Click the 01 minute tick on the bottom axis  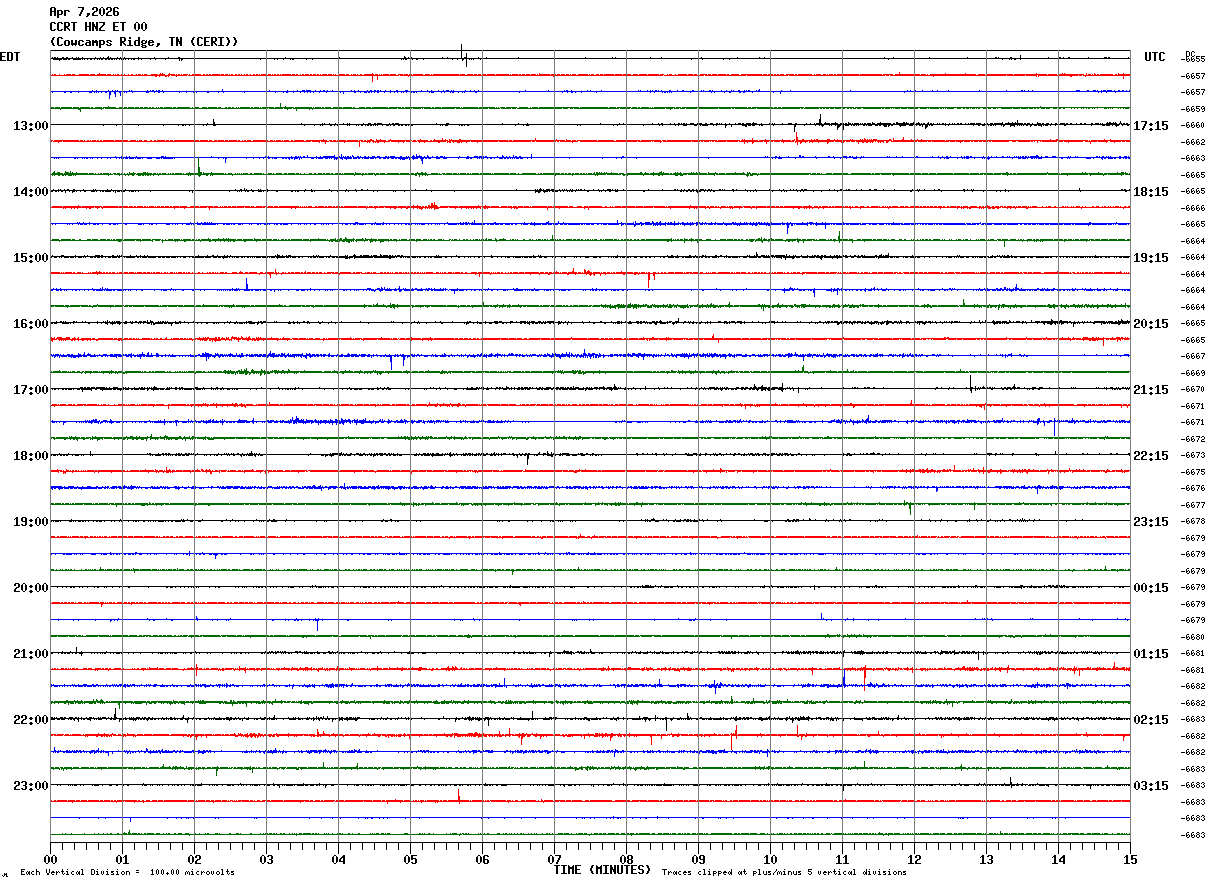point(122,859)
